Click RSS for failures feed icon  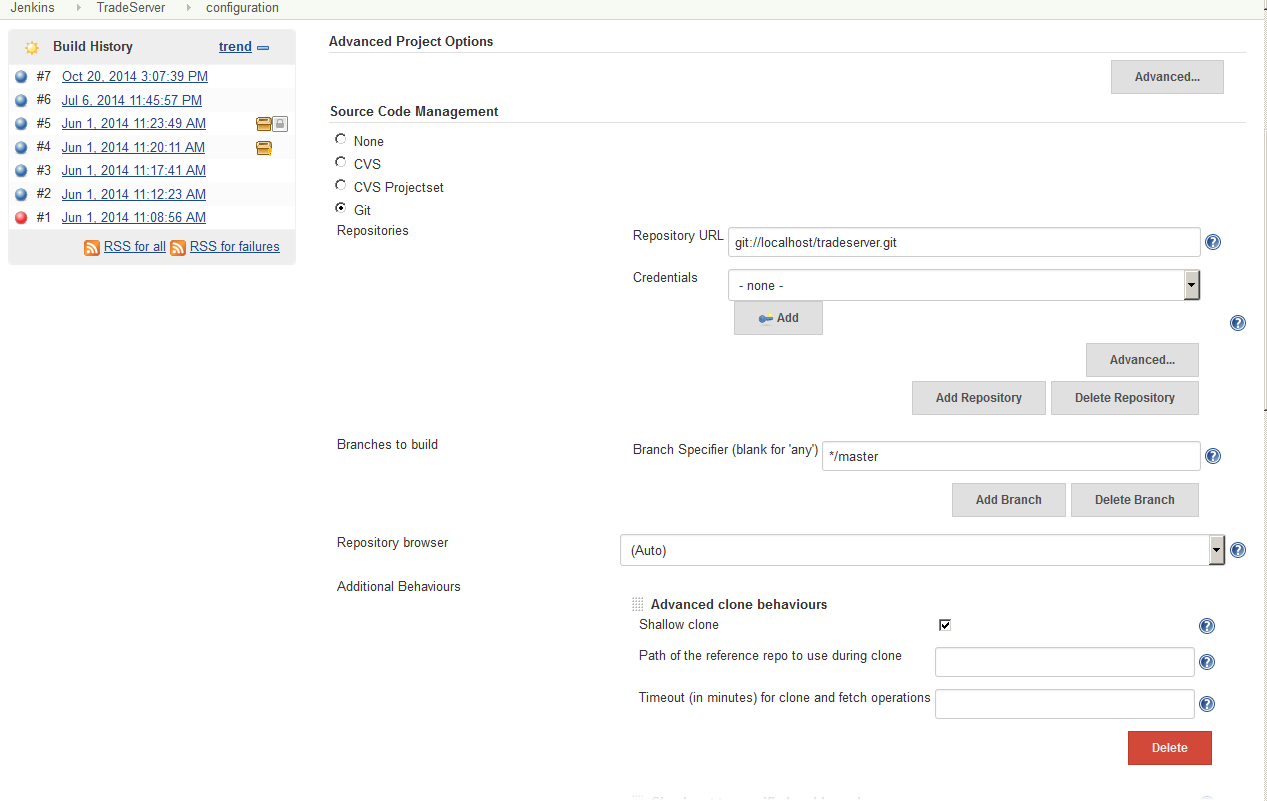[178, 247]
